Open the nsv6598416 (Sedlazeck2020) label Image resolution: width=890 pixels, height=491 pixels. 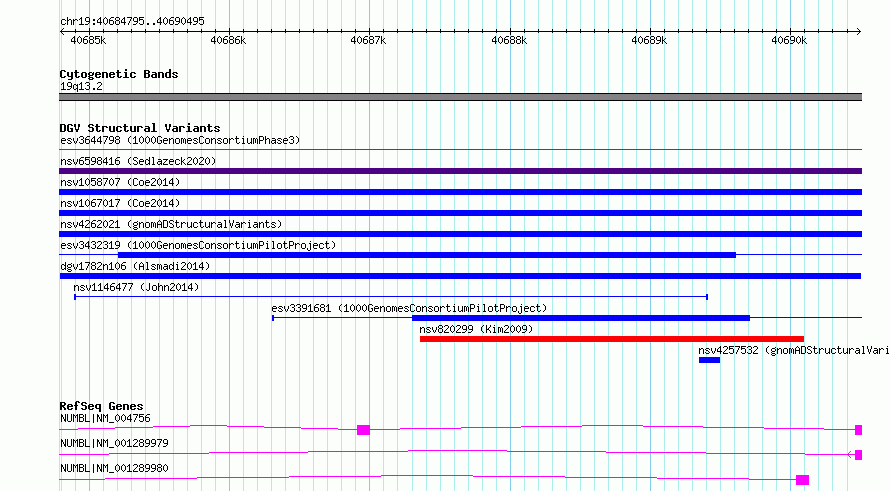click(138, 161)
